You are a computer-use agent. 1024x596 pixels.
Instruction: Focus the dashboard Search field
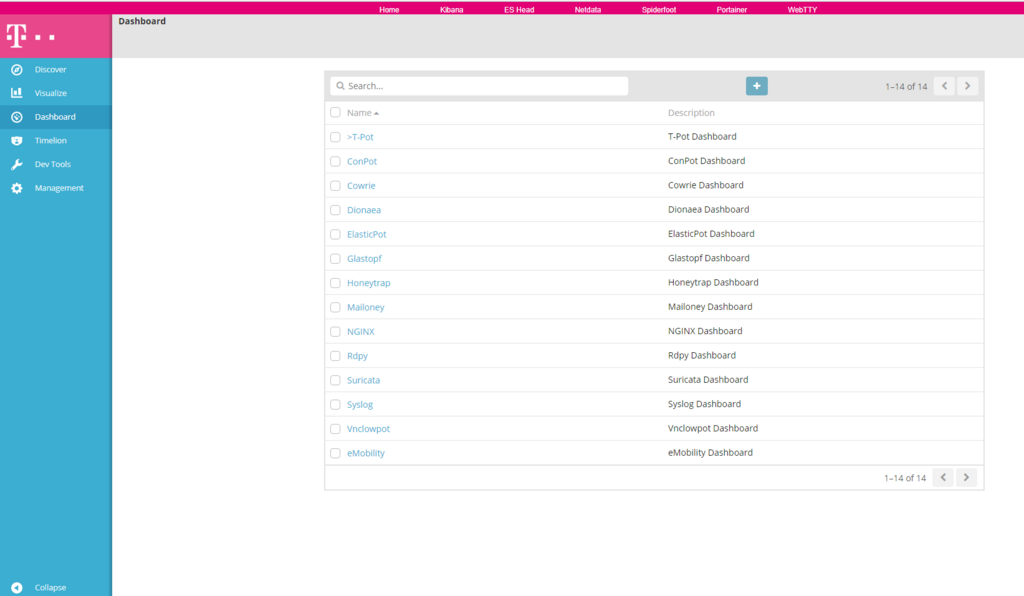tap(479, 86)
